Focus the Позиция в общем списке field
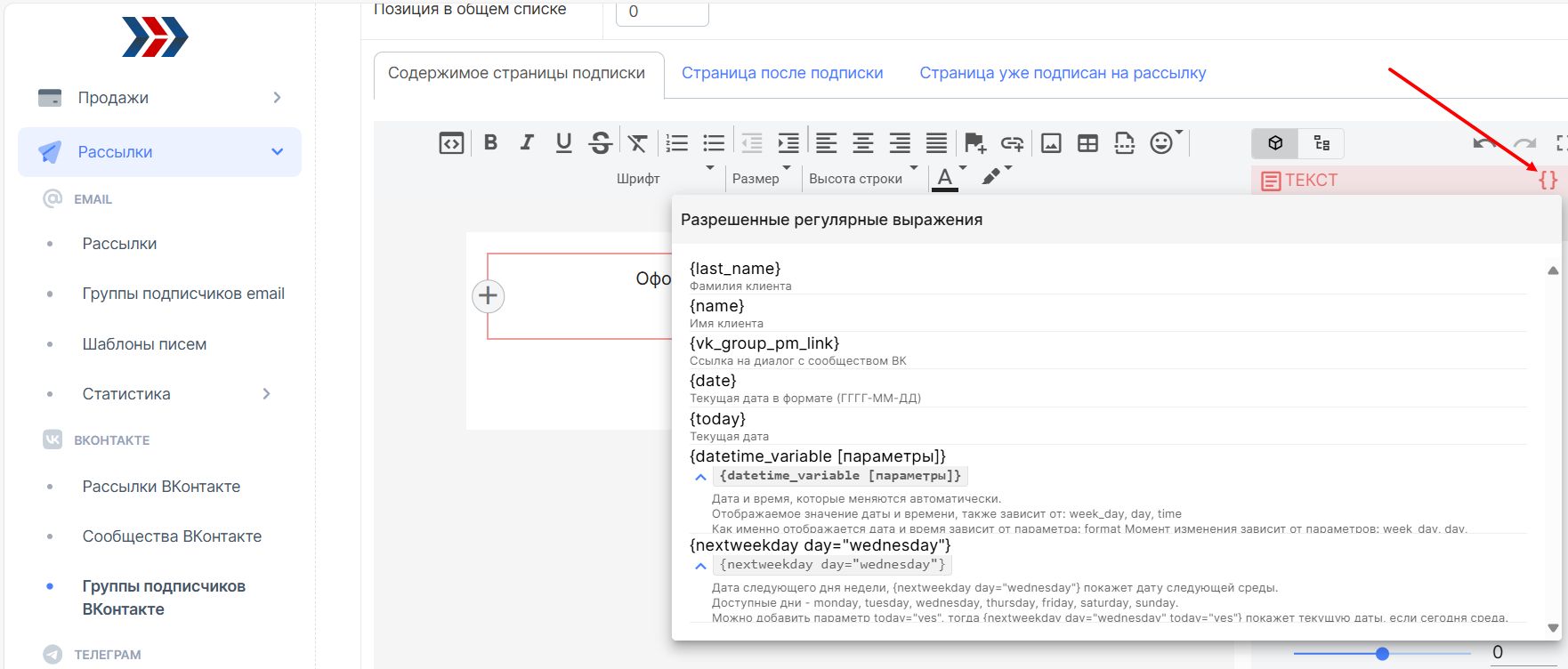1568x669 pixels. pyautogui.click(x=662, y=12)
